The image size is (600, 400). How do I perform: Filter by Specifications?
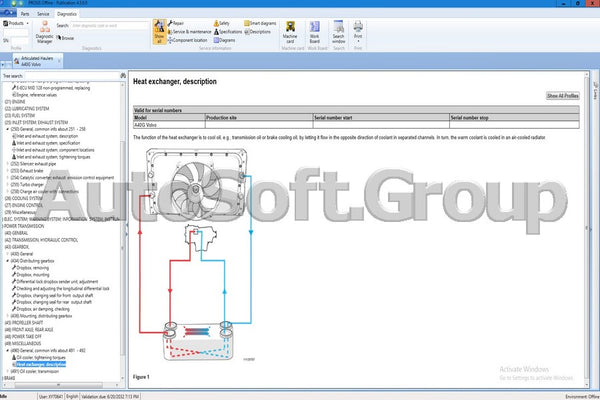tap(228, 32)
